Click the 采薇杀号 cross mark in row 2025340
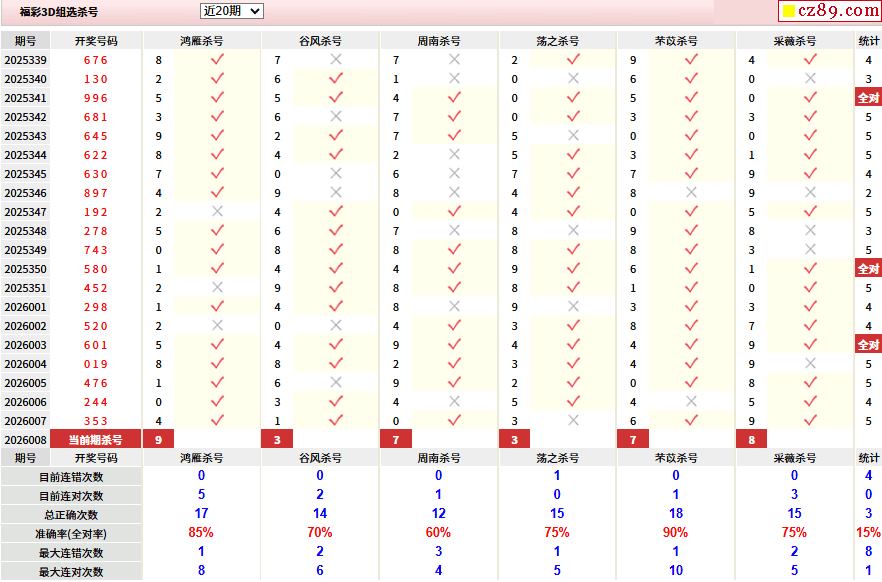Viewport: 882px width, 582px height. 810,79
